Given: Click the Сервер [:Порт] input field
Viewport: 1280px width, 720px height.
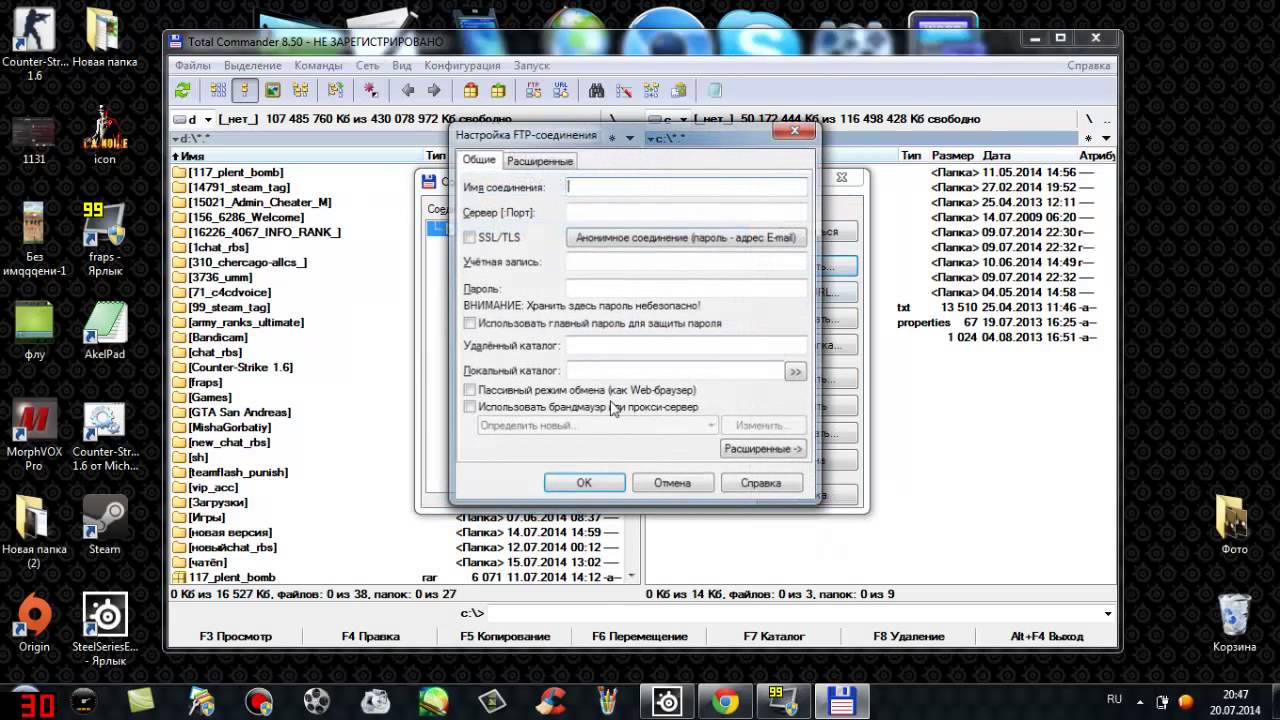Looking at the screenshot, I should pyautogui.click(x=686, y=212).
